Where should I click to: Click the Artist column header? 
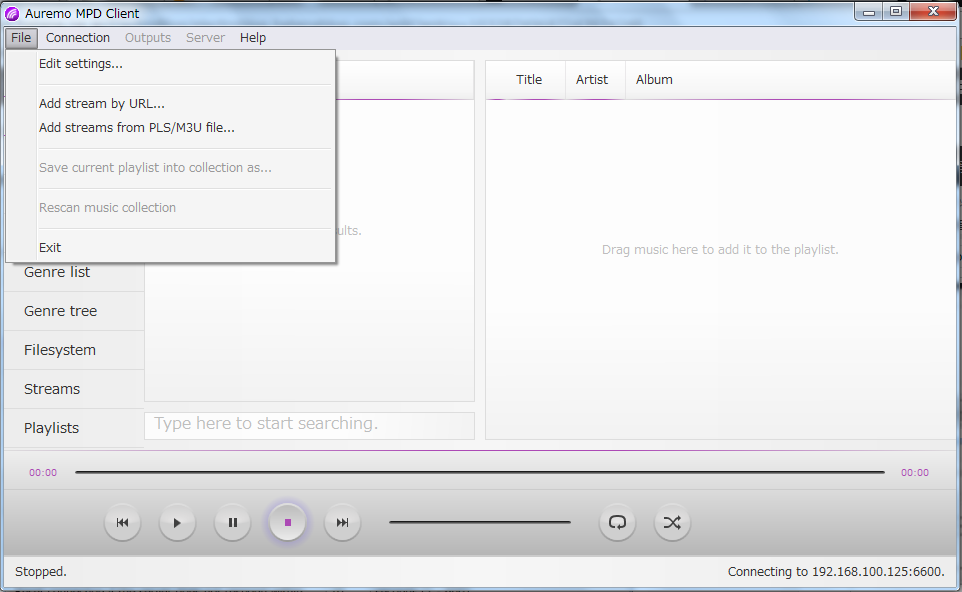[592, 80]
